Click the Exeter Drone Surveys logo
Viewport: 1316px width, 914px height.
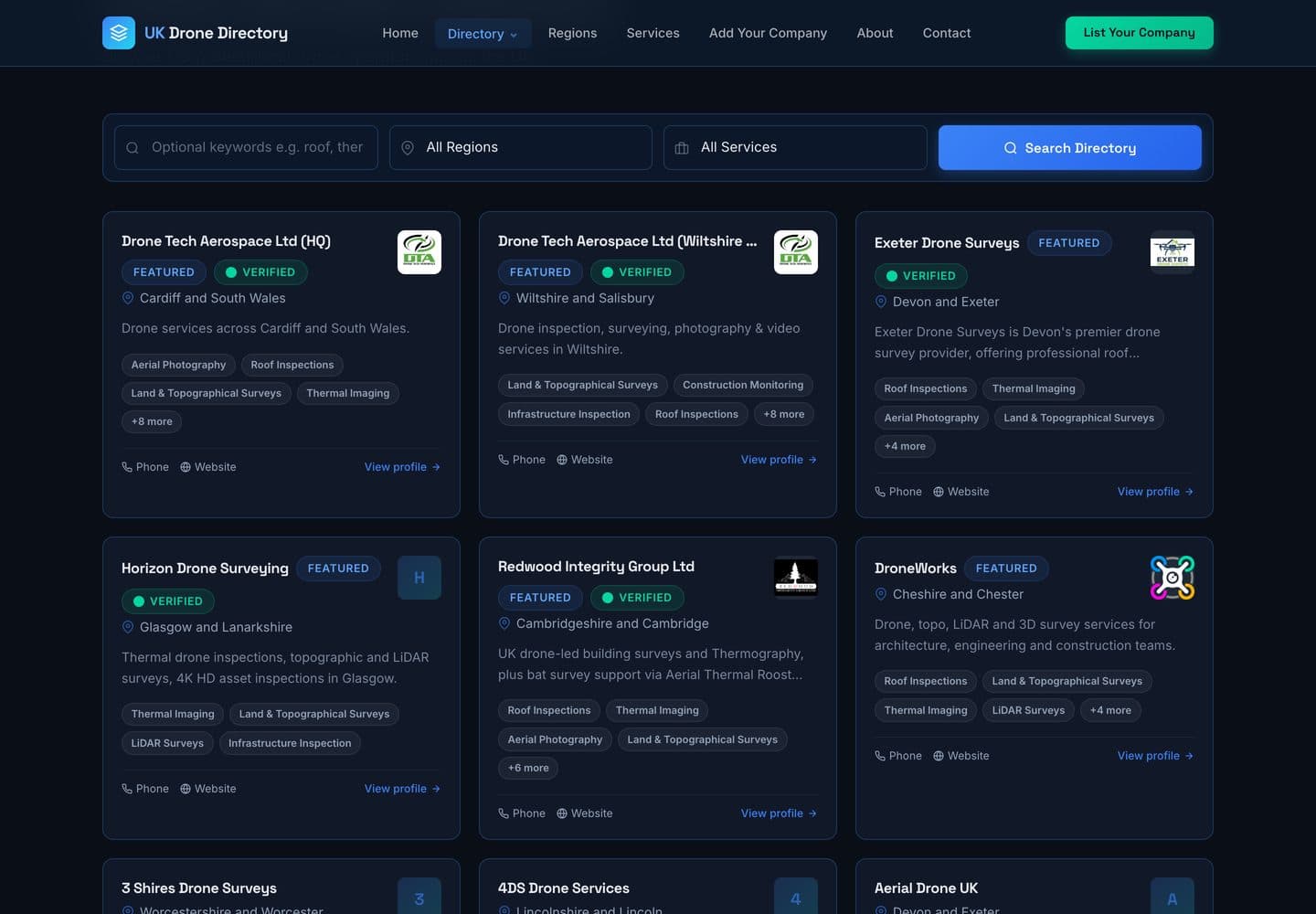(x=1173, y=252)
